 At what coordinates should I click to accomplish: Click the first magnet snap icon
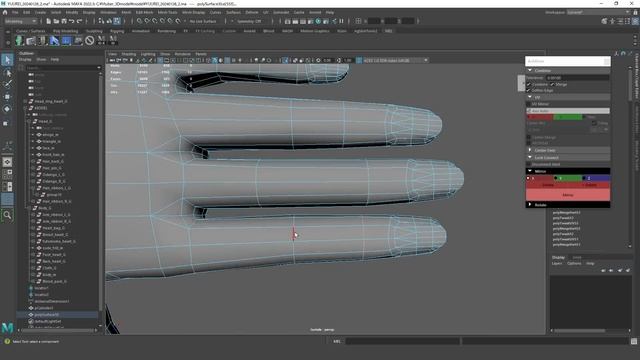pyautogui.click(x=140, y=21)
